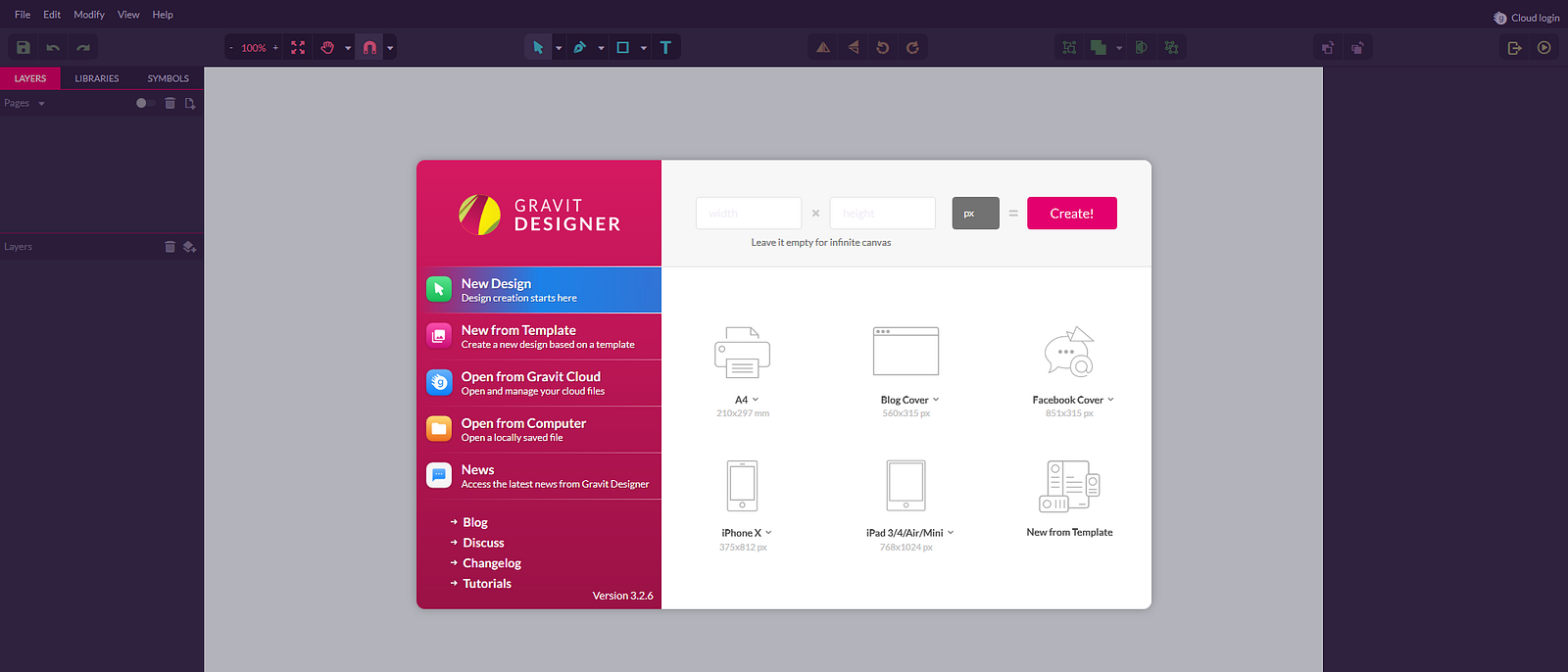Toggle the snapping magnet button
Image resolution: width=1568 pixels, height=672 pixels.
pyautogui.click(x=369, y=47)
